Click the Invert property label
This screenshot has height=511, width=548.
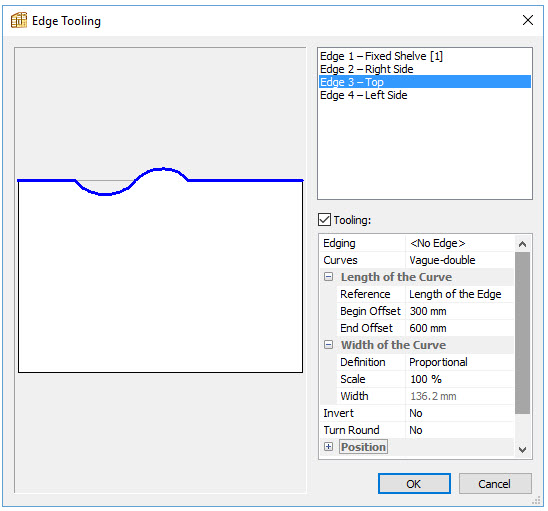click(338, 413)
